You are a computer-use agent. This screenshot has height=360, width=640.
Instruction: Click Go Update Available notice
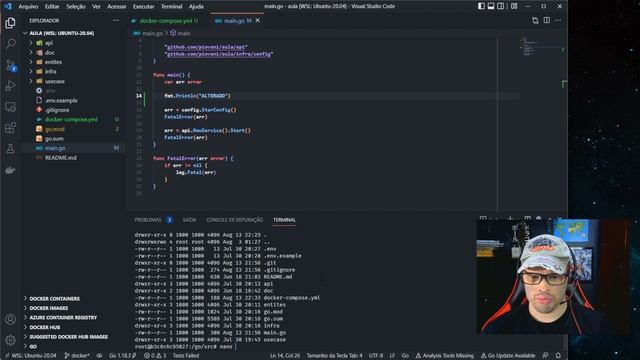[508, 356]
